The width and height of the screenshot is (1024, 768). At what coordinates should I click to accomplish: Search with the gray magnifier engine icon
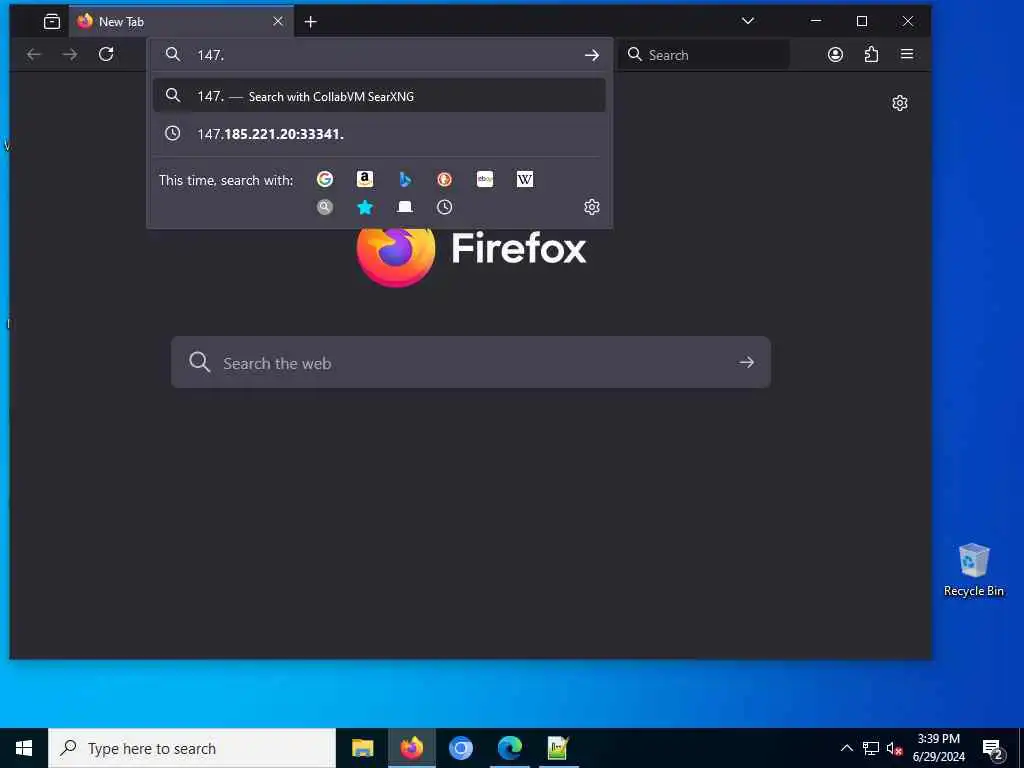[325, 207]
